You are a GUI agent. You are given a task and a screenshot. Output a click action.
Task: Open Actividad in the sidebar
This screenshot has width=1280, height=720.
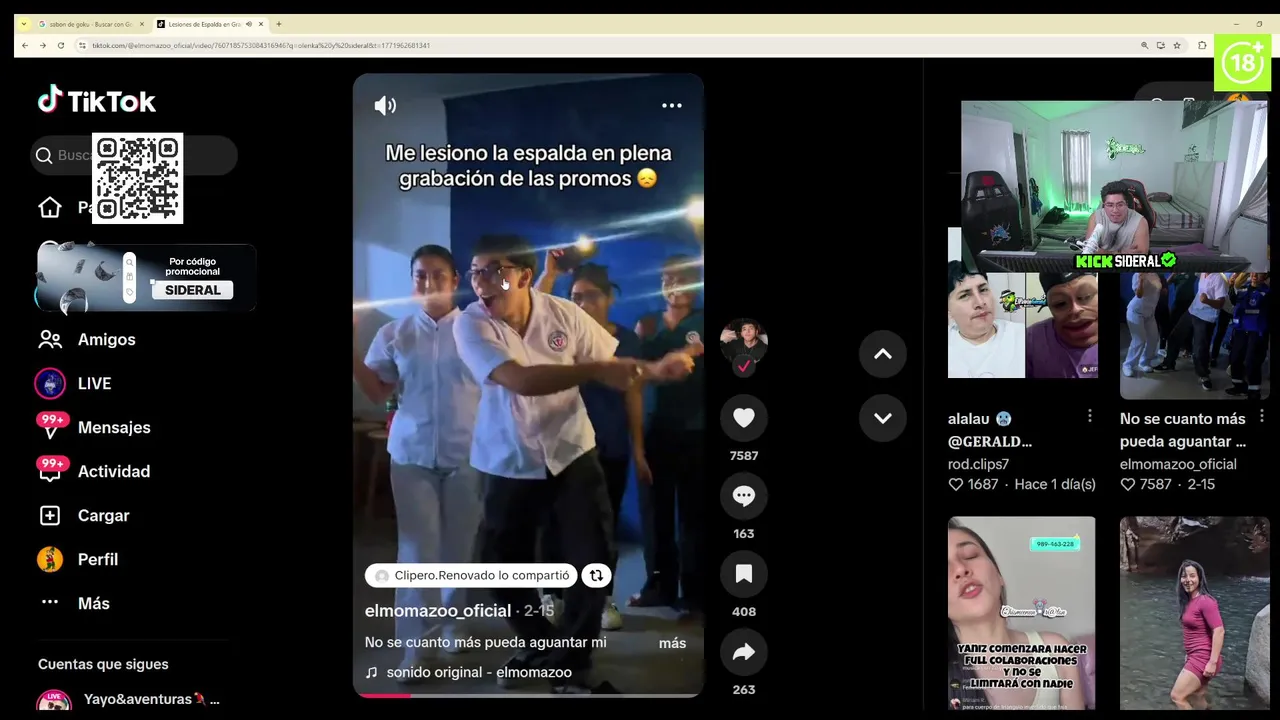tap(114, 471)
